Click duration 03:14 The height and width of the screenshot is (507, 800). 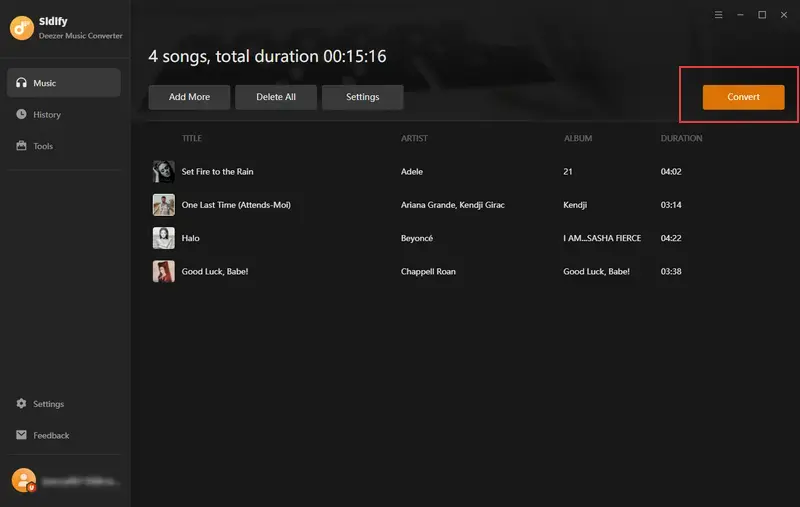pos(671,205)
